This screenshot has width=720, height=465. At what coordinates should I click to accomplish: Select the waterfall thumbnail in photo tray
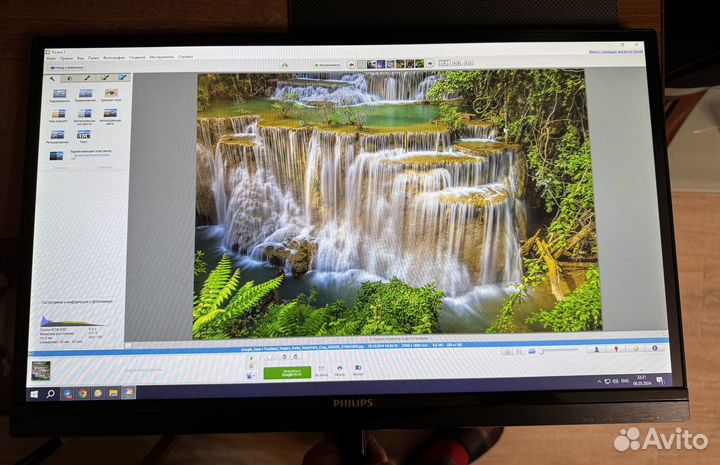(x=41, y=370)
